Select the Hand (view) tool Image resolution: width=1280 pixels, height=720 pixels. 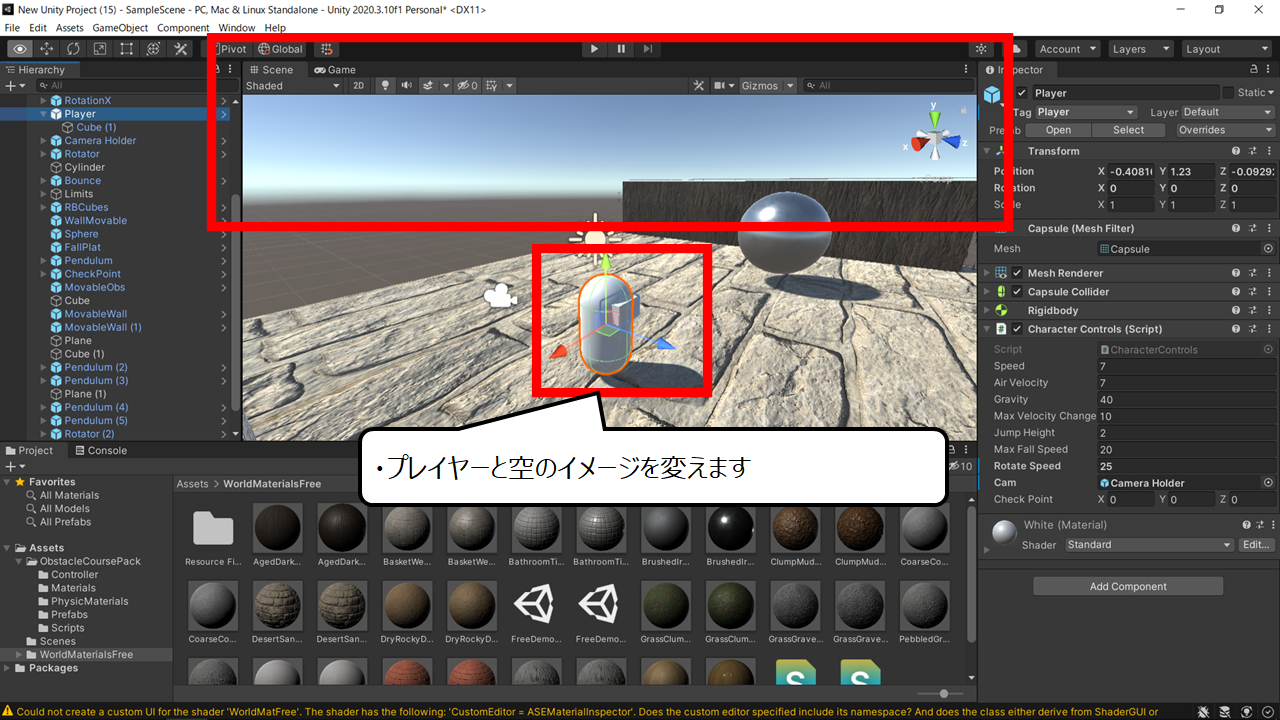pos(20,49)
